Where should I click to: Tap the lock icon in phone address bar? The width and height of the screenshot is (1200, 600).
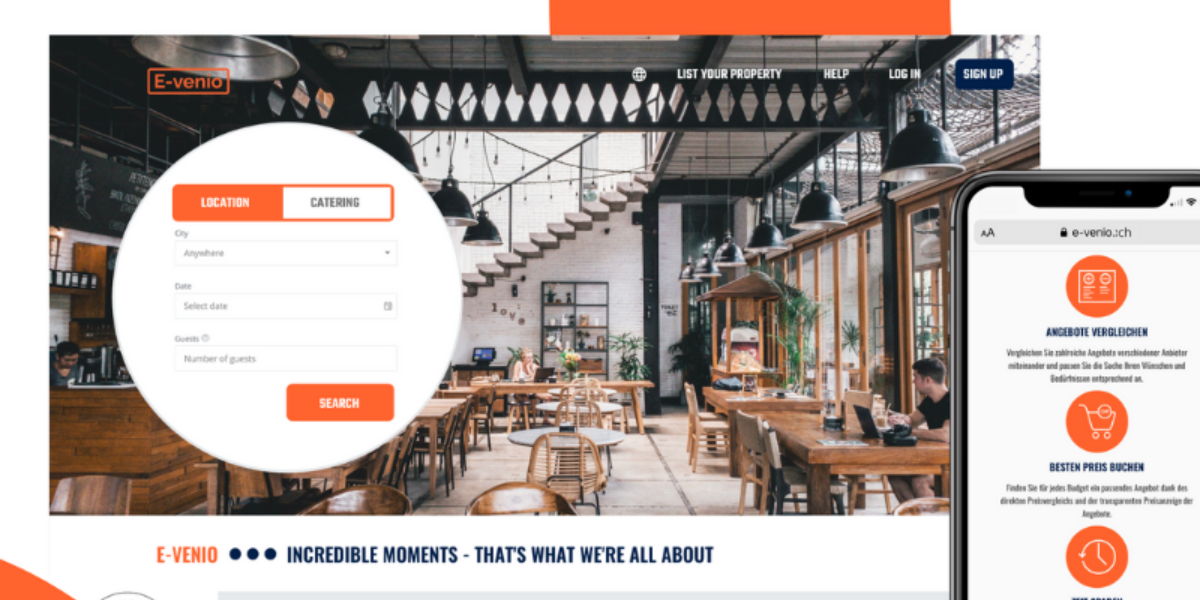[1063, 232]
